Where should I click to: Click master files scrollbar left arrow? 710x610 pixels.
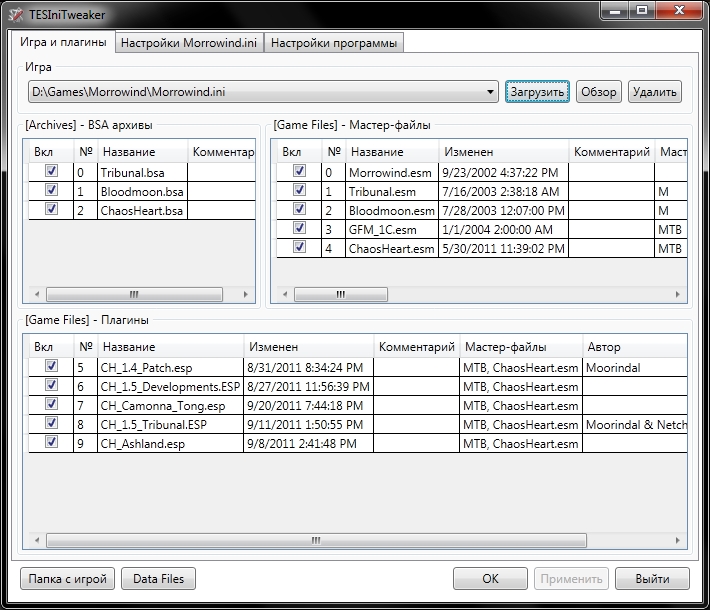[x=285, y=294]
